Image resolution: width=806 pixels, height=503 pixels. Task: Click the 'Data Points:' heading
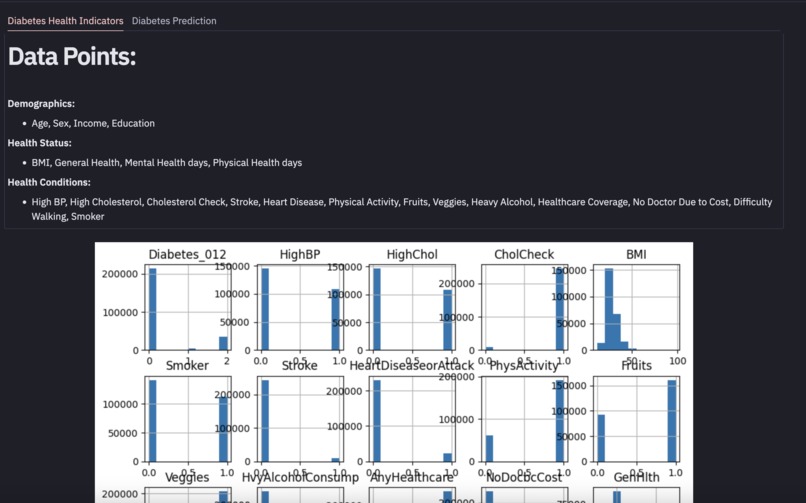pyautogui.click(x=72, y=57)
